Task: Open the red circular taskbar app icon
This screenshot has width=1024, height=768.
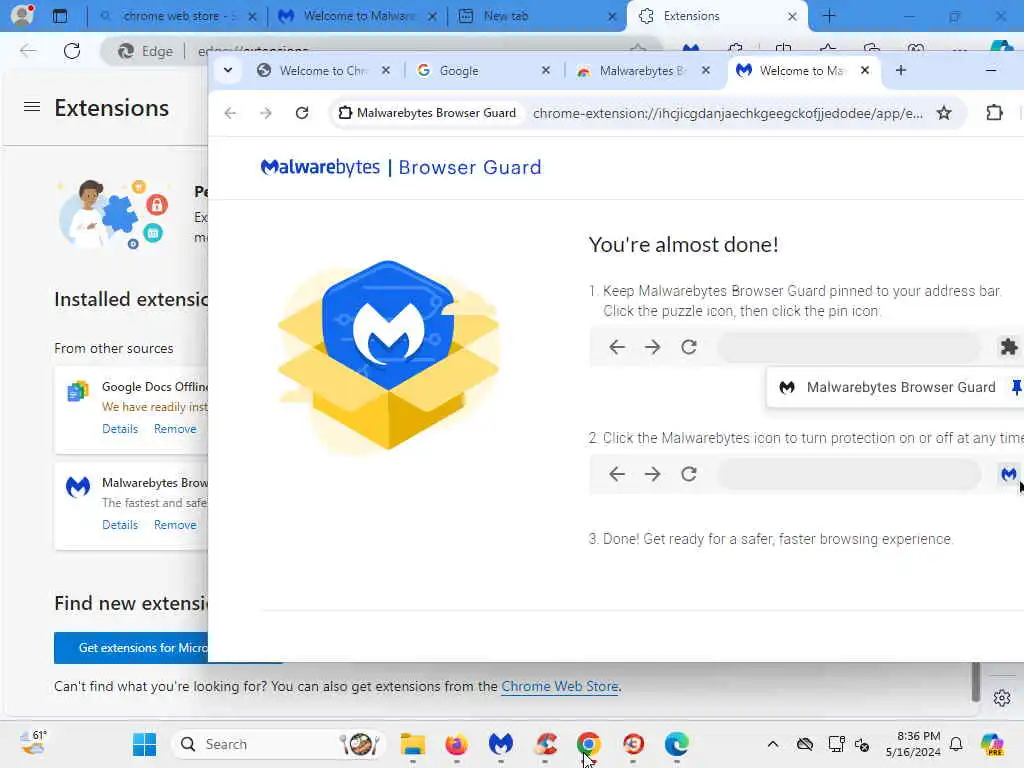Action: point(633,744)
